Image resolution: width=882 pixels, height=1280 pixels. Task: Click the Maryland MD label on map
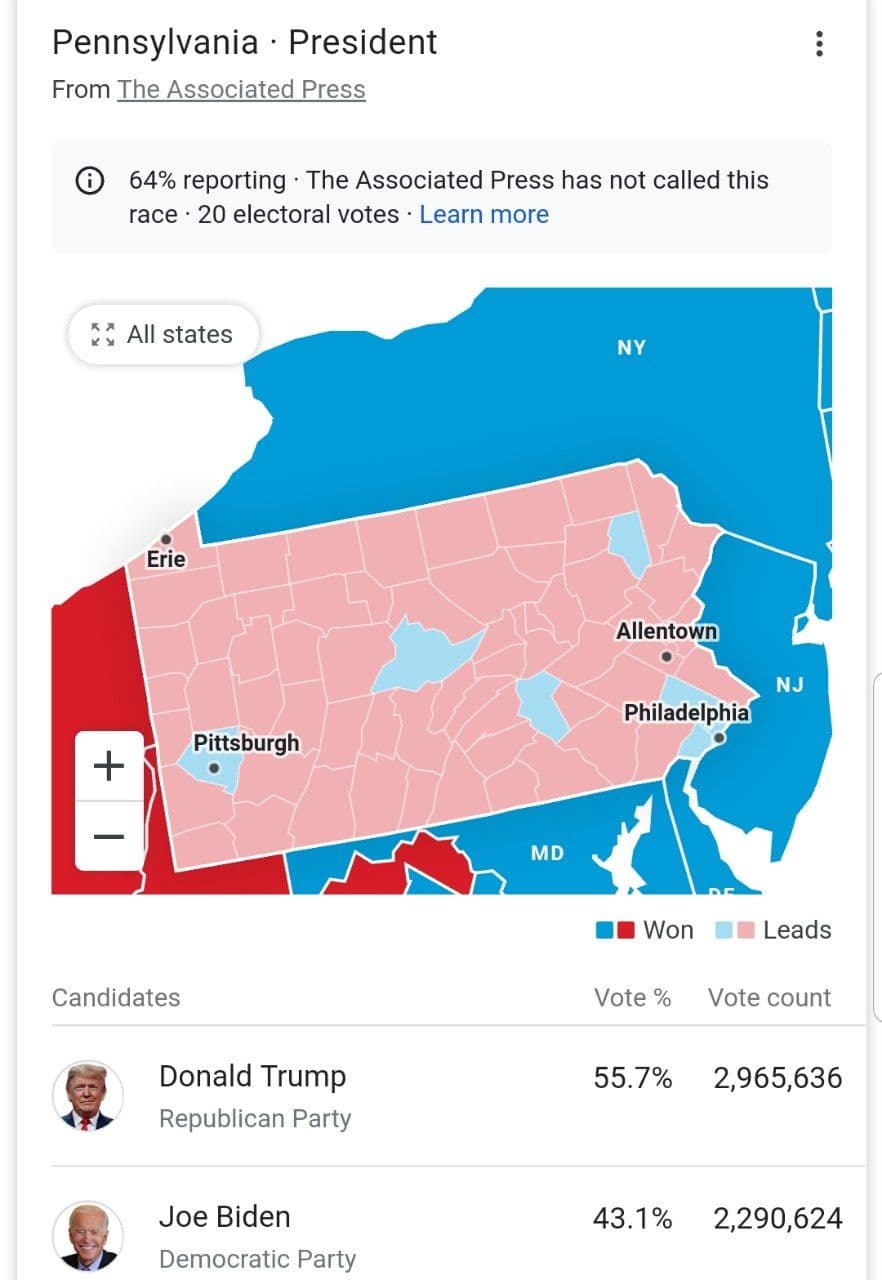(x=547, y=853)
